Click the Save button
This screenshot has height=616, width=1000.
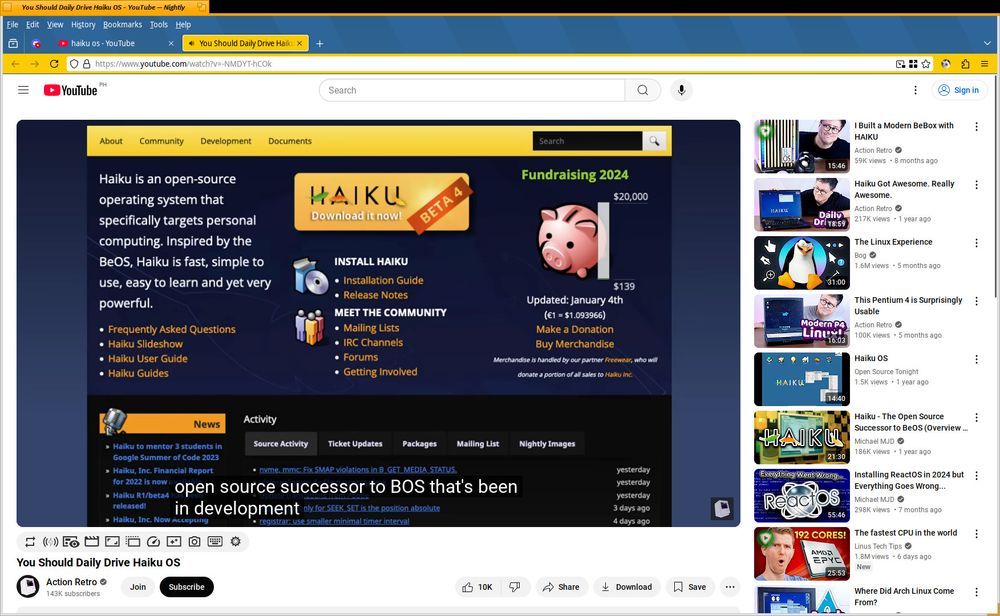[690, 587]
